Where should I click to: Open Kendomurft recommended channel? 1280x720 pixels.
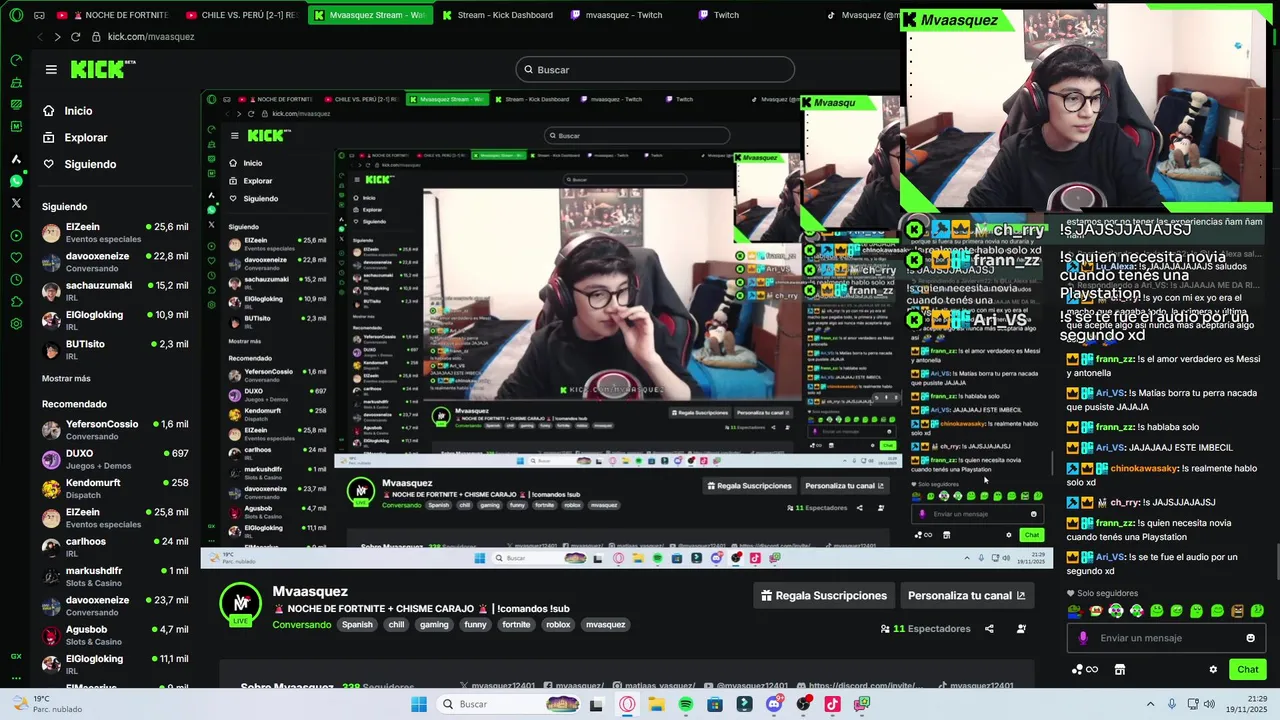tap(115, 488)
